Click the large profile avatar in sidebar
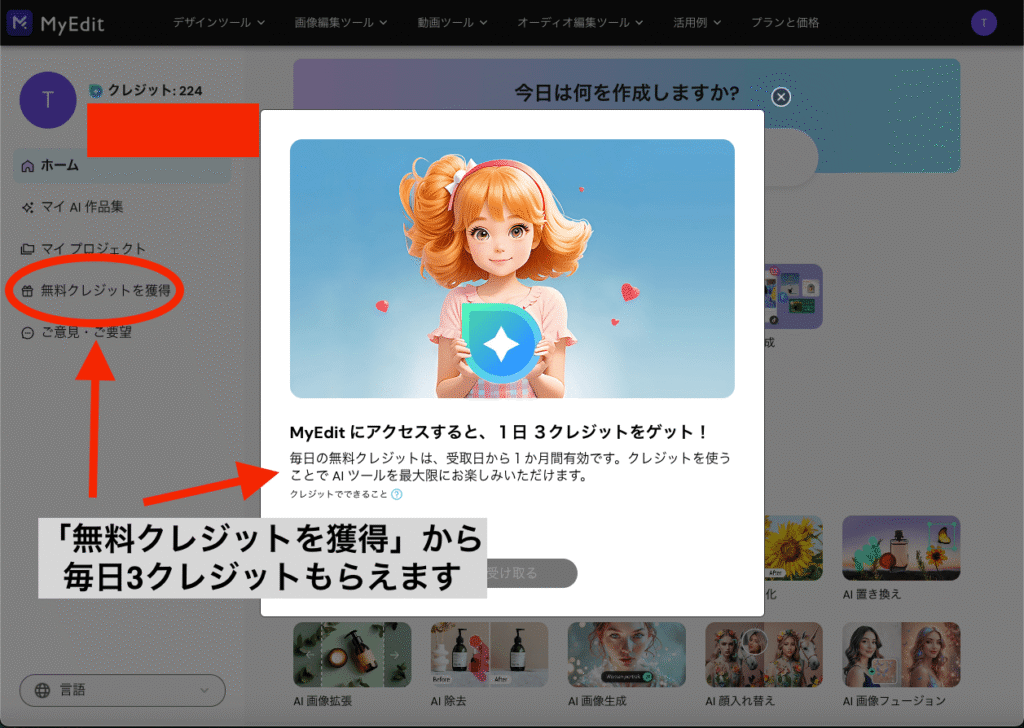This screenshot has height=728, width=1024. pos(48,100)
